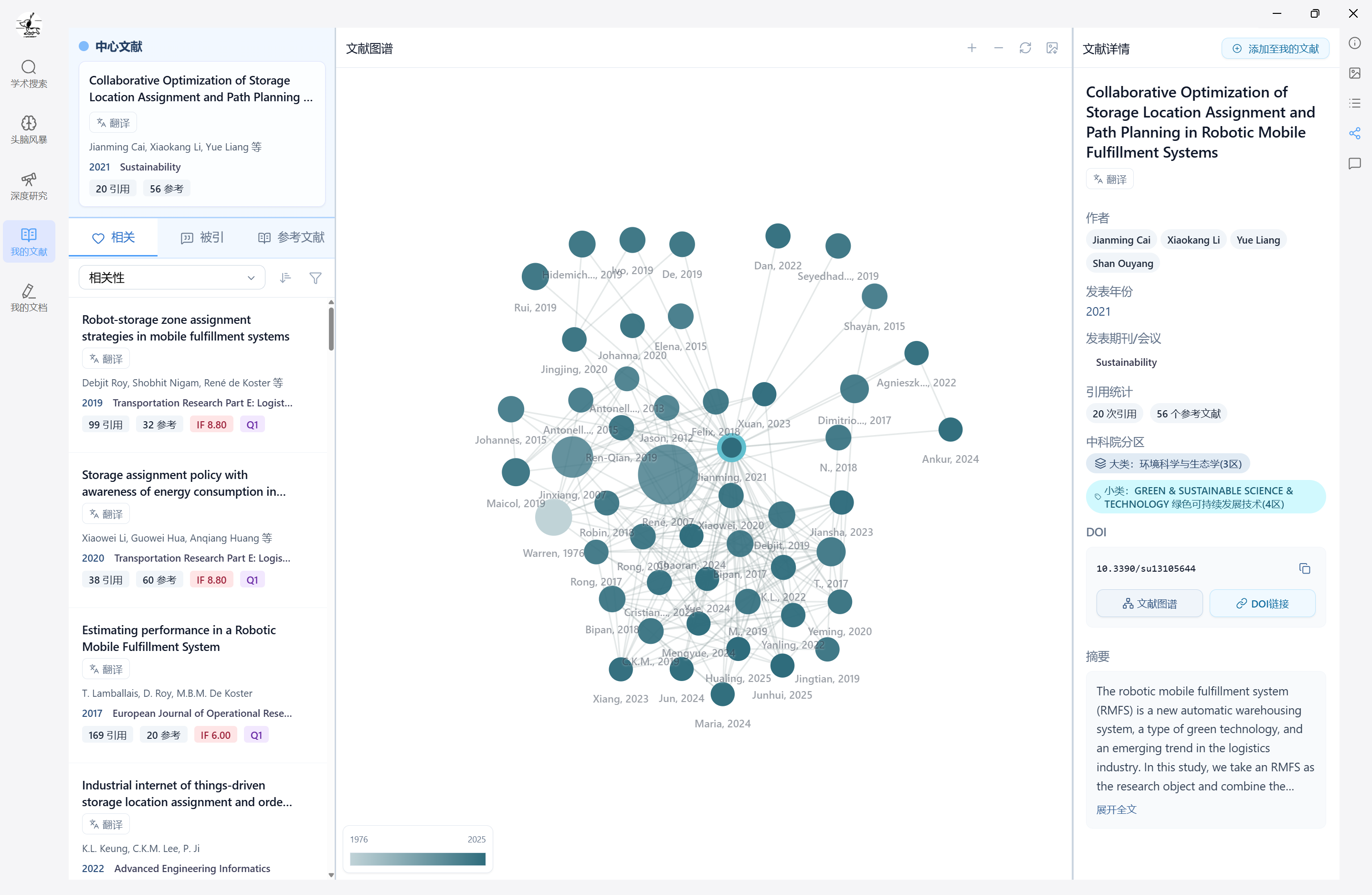Viewport: 1372px width, 895px height.
Task: Open 我的文档 in the sidebar
Action: click(29, 298)
